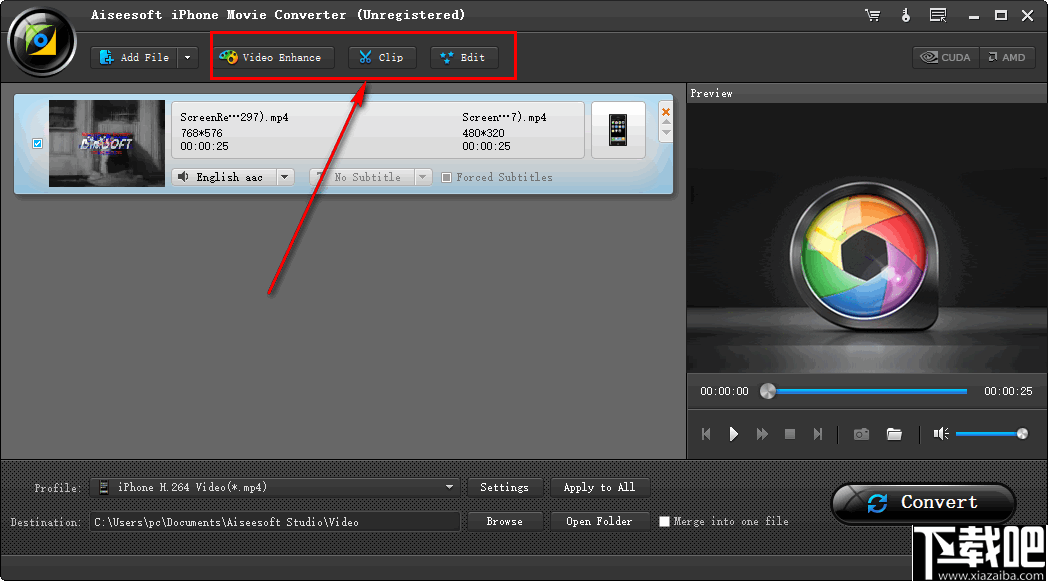Image resolution: width=1048 pixels, height=581 pixels.
Task: Open snapshot folder icon
Action: 894,435
